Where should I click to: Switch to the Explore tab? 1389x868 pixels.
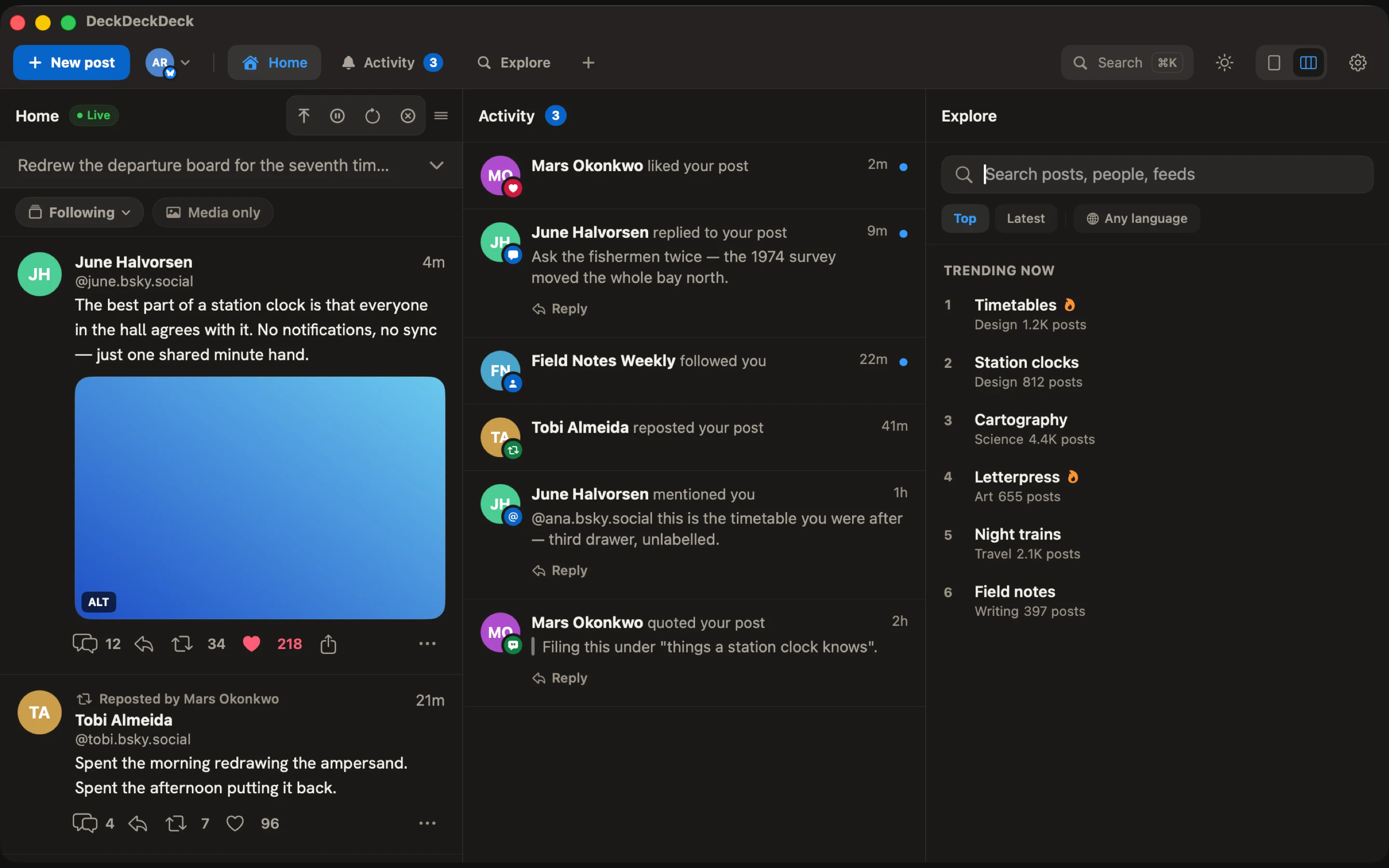click(514, 63)
